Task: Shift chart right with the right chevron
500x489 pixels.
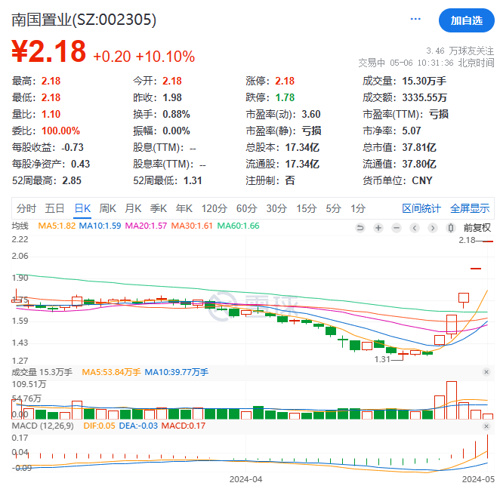Action: [x=432, y=228]
